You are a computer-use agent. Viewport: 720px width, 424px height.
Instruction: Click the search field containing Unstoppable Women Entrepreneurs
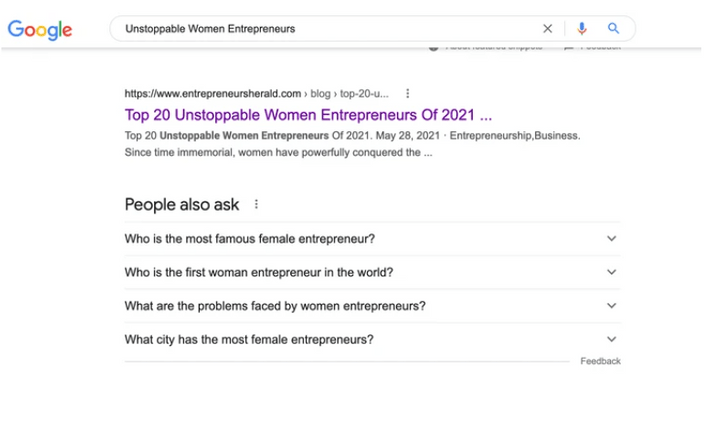pyautogui.click(x=320, y=29)
